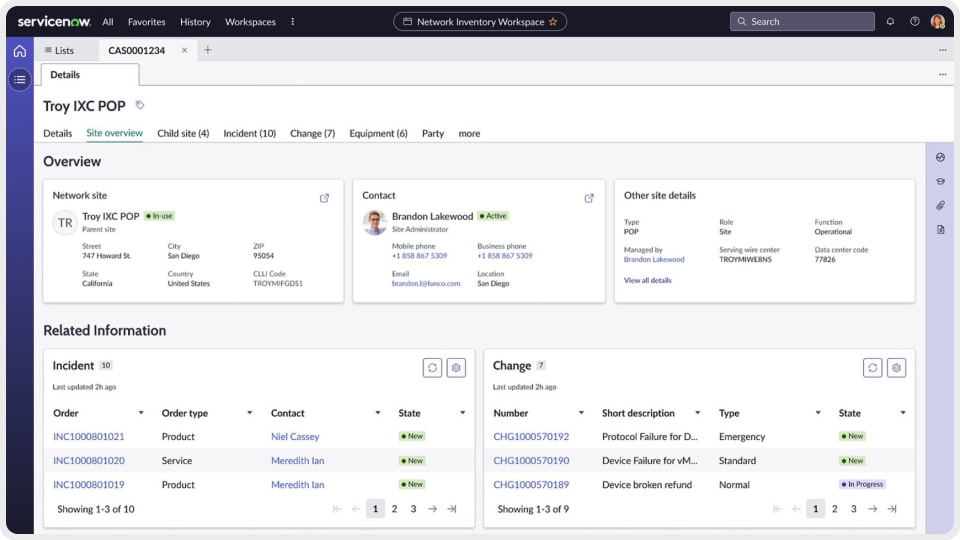Open Change list settings gear
The height and width of the screenshot is (540, 960).
tap(896, 368)
